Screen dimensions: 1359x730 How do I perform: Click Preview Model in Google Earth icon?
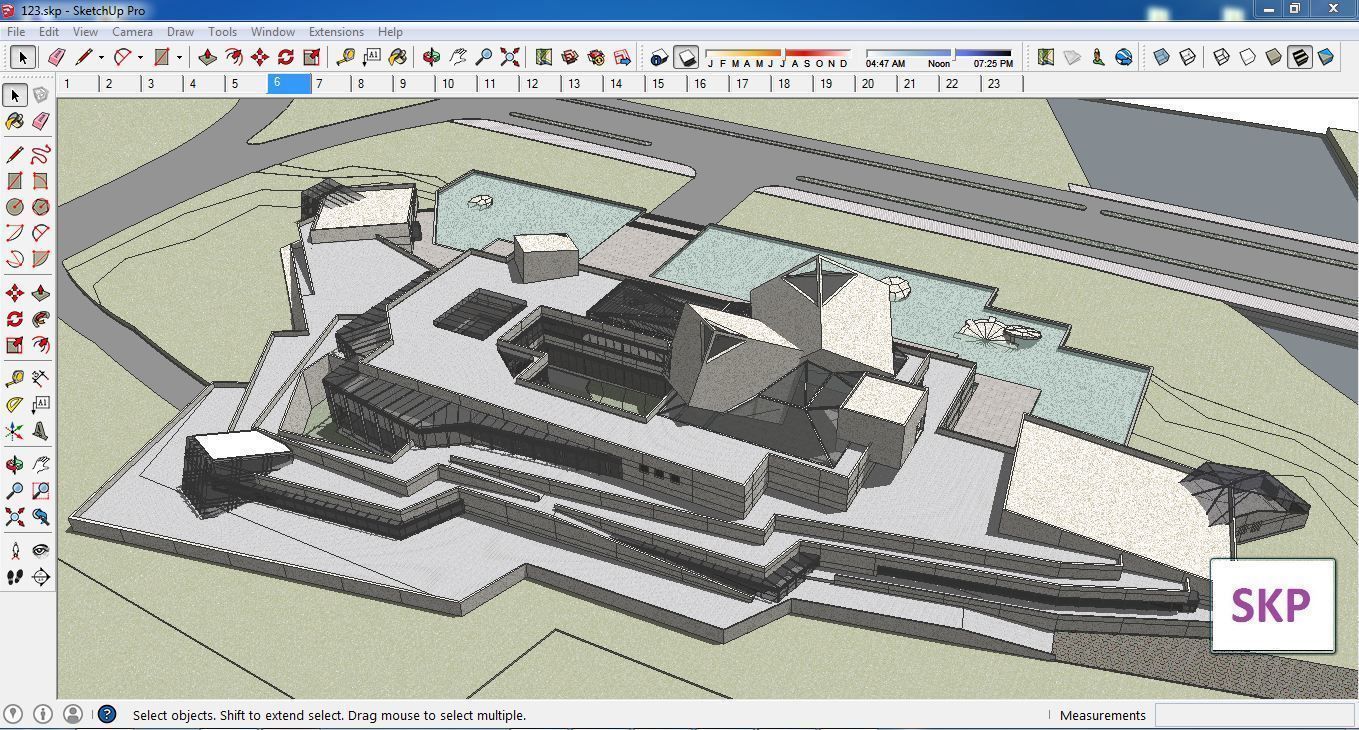[x=1124, y=57]
